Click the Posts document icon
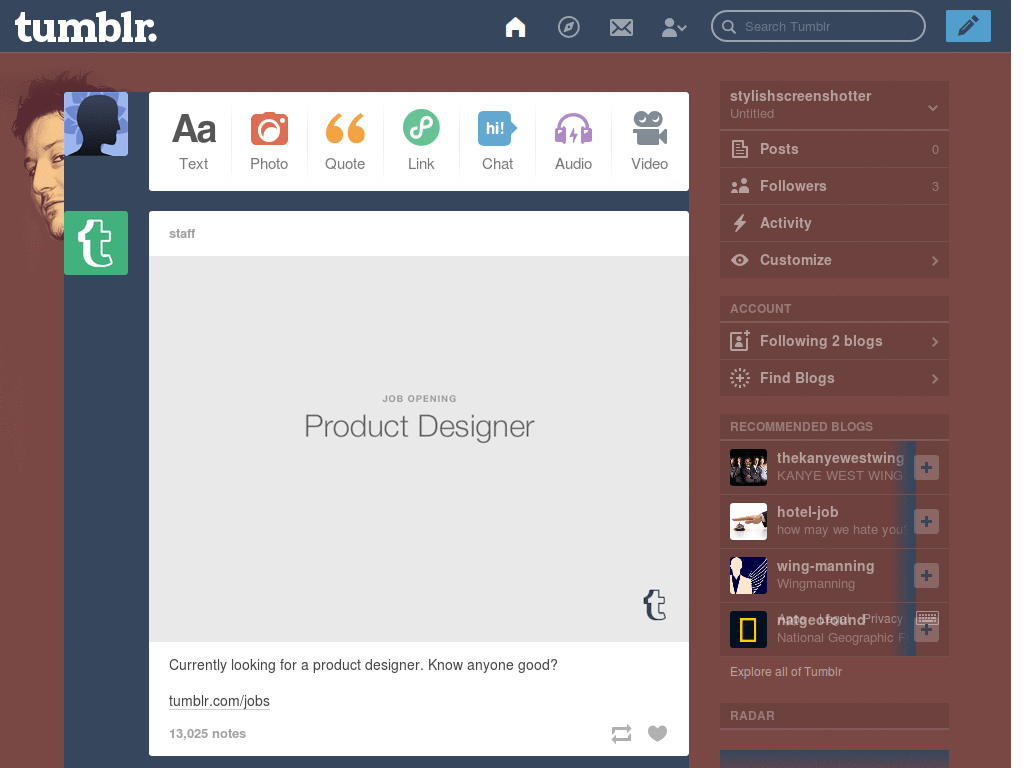Viewport: 1024px width, 768px height. tap(739, 149)
